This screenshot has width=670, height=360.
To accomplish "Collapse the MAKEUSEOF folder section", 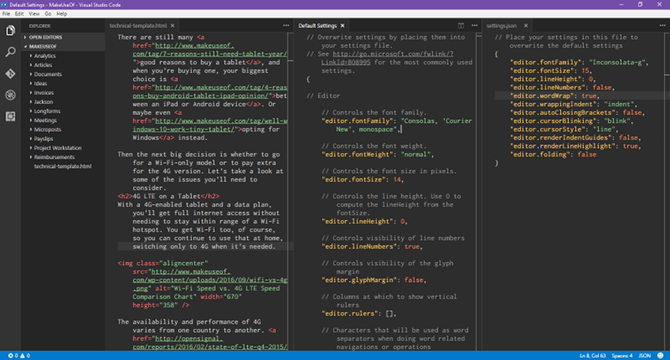I will [x=43, y=47].
